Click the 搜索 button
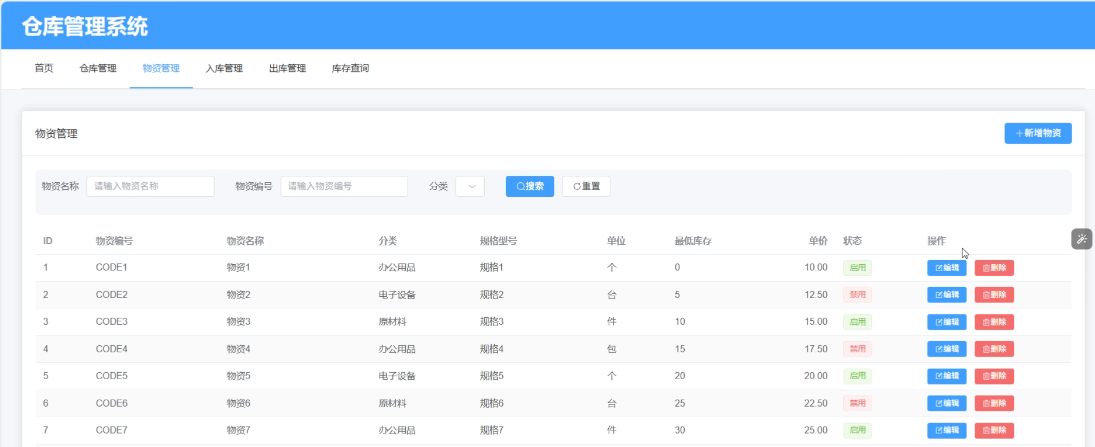Screen dimensions: 1095x447 point(530,186)
